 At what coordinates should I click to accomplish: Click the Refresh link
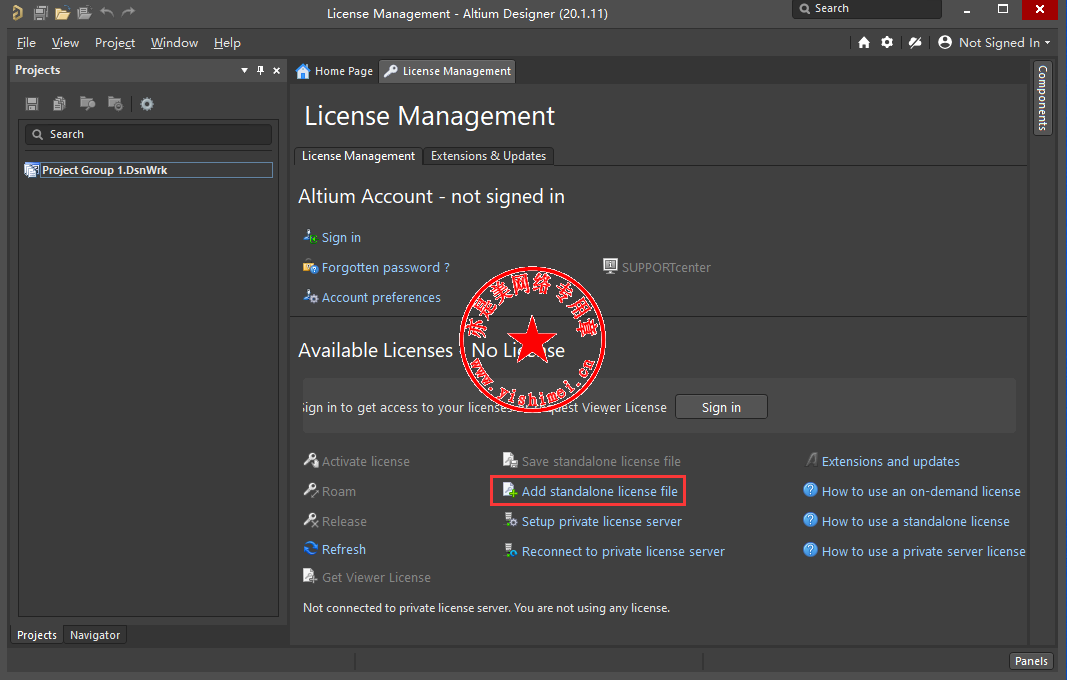(344, 549)
